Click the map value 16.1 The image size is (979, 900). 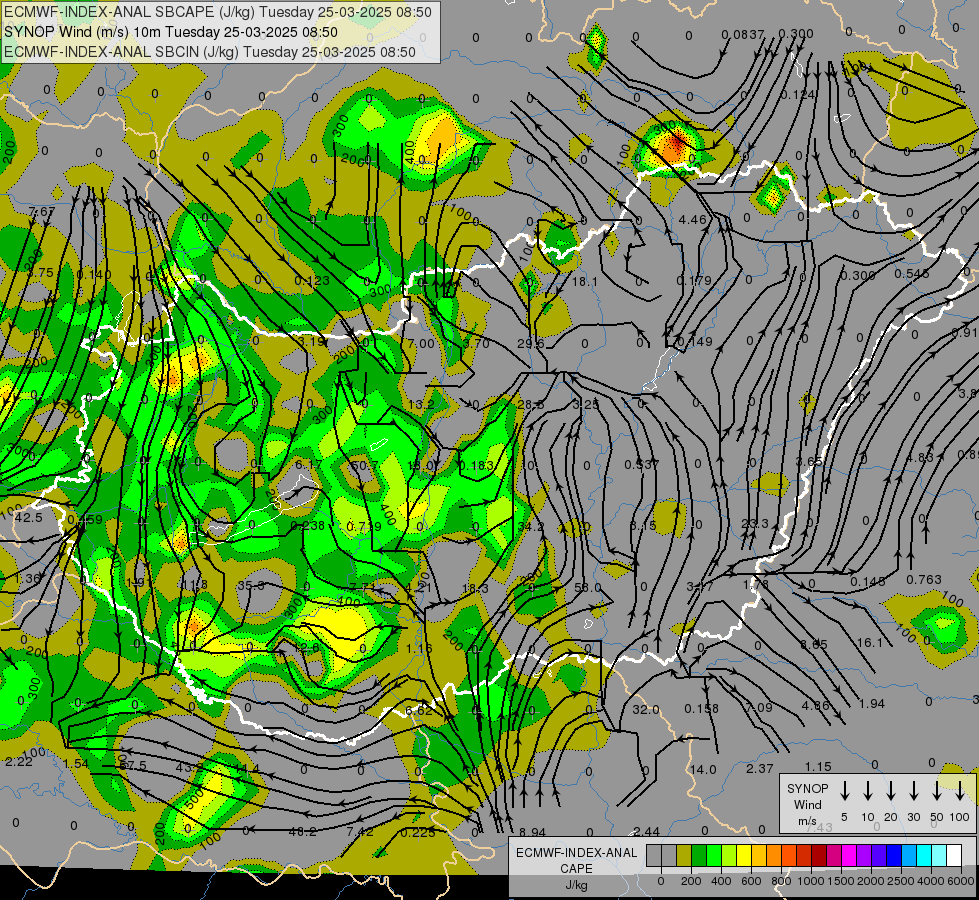click(x=870, y=643)
